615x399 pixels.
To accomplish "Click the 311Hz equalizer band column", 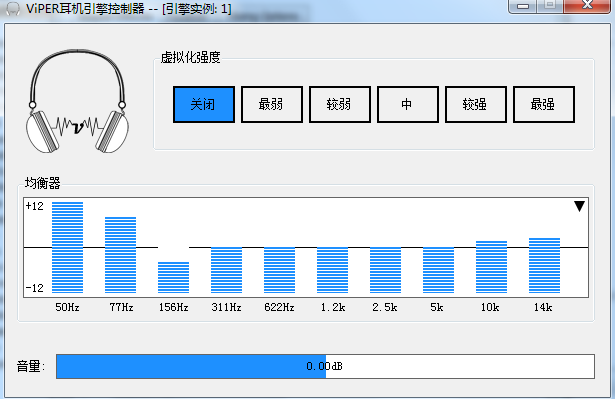I will [226, 270].
